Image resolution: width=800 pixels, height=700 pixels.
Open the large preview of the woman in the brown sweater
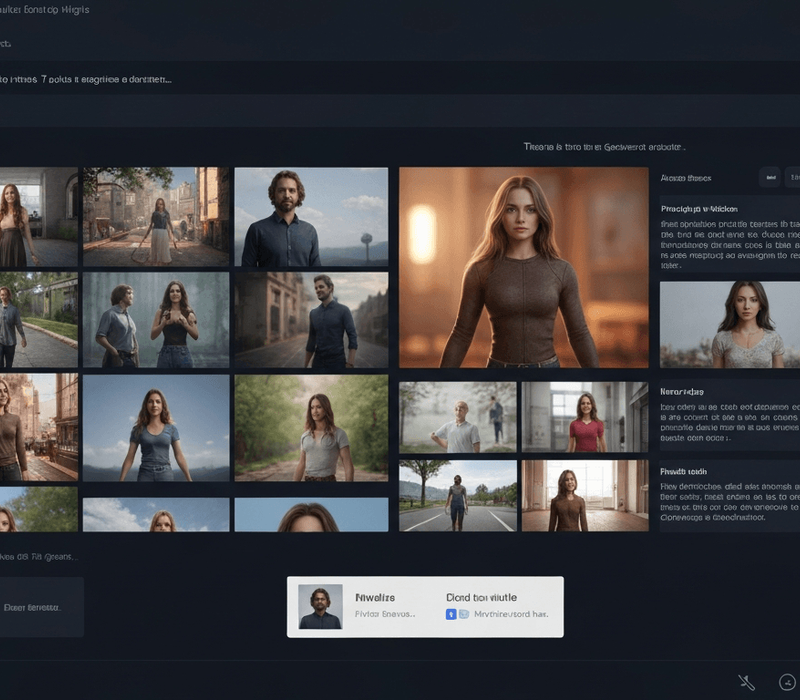click(524, 267)
